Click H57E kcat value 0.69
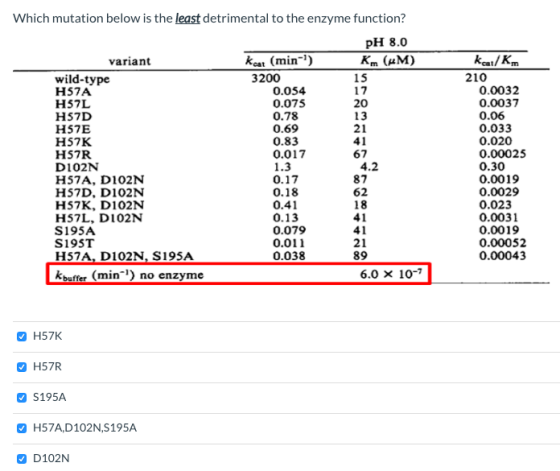Viewport: 560px width, 471px height. [286, 129]
